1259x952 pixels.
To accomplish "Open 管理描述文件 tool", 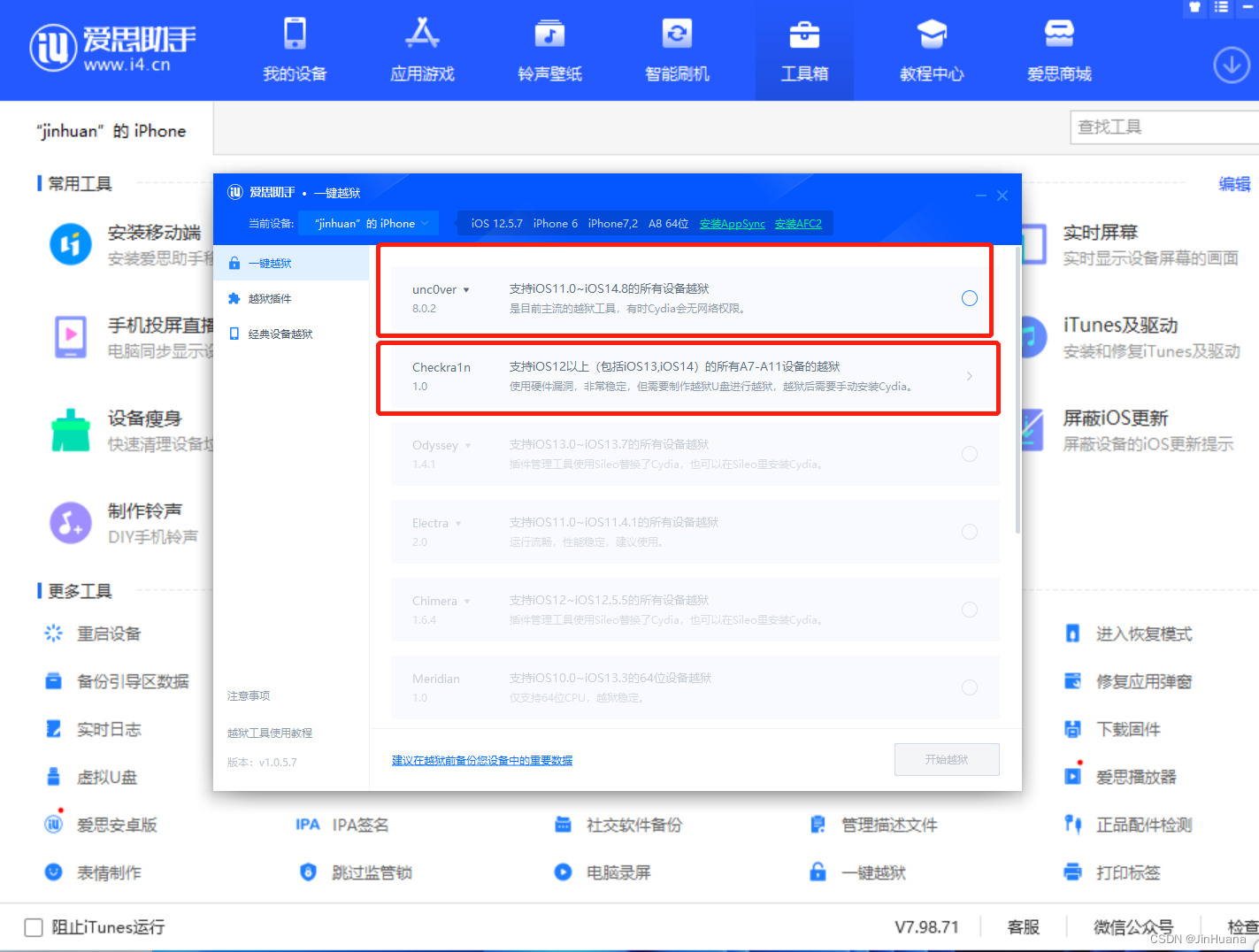I will pos(873,825).
